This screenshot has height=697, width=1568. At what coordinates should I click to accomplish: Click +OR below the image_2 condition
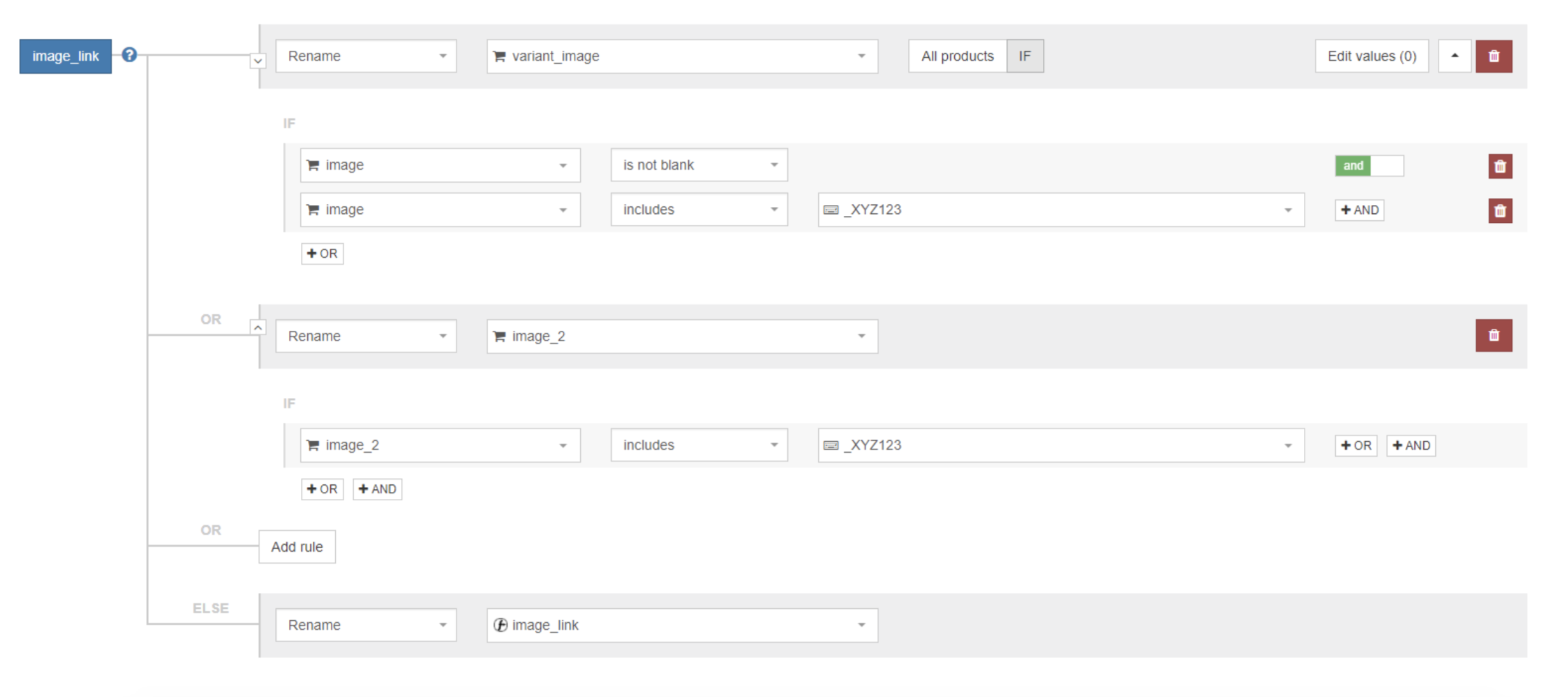322,489
